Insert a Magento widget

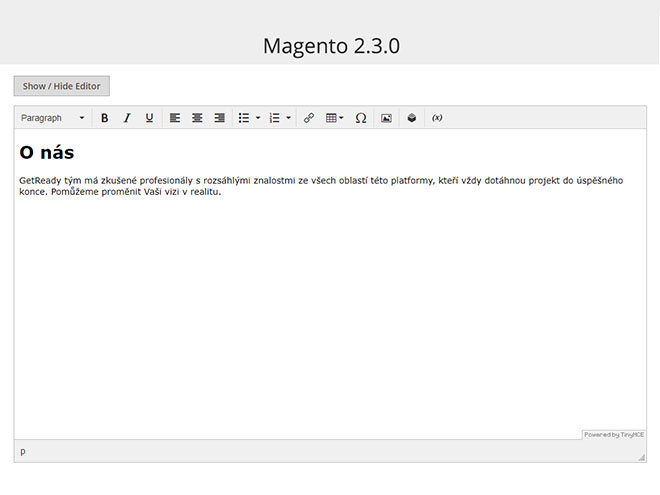click(412, 118)
